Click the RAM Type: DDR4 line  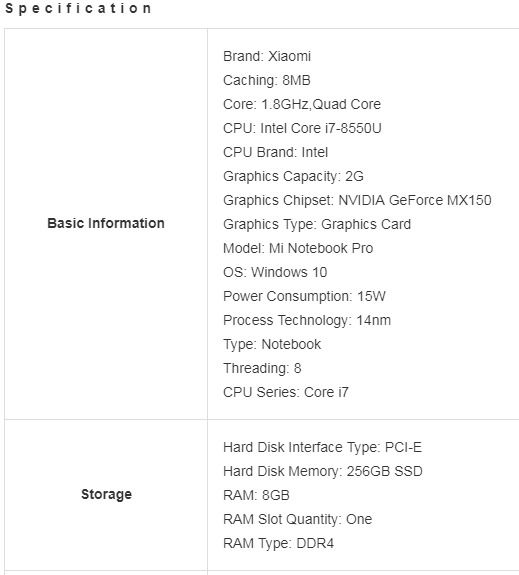pos(278,543)
